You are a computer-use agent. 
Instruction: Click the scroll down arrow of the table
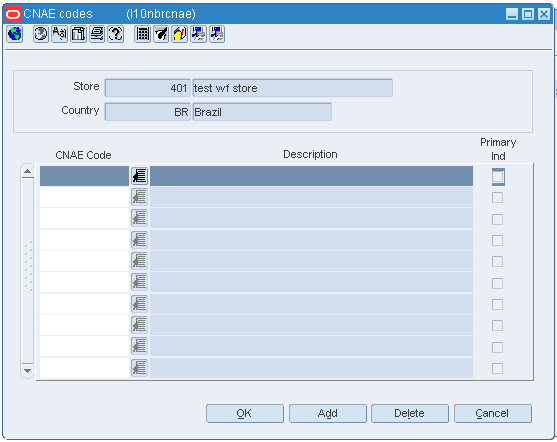tap(27, 371)
